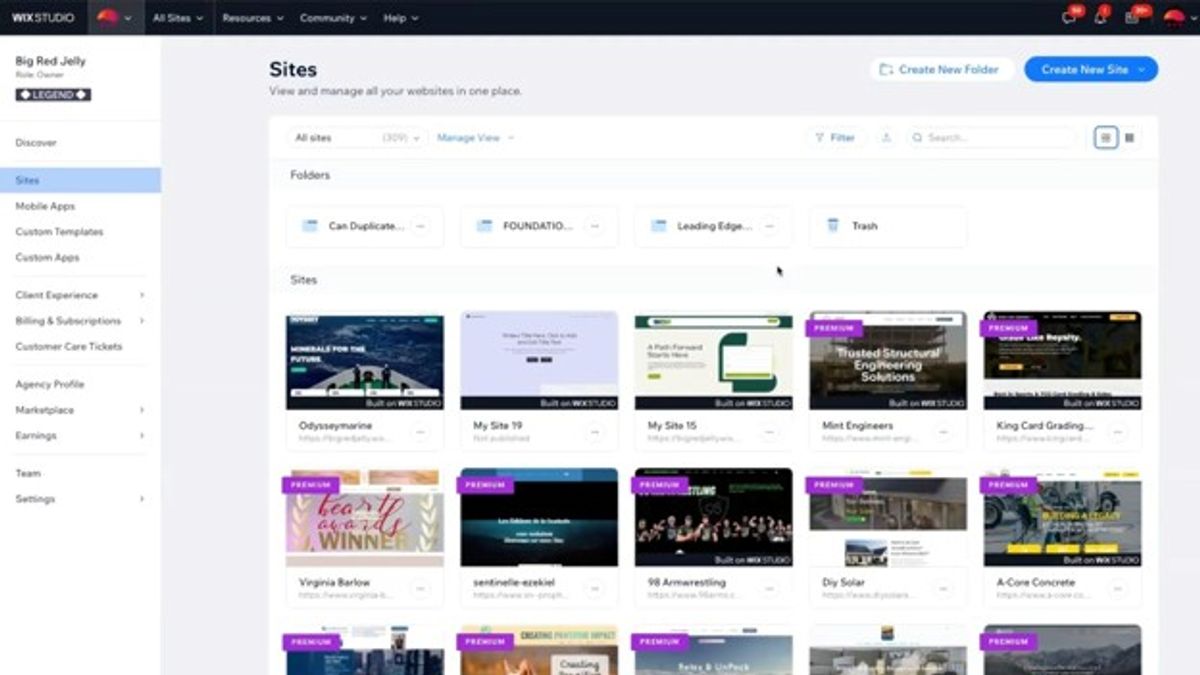Screen dimensions: 1200x675
Task: Open more options for Can Duplicate folder
Action: (420, 226)
